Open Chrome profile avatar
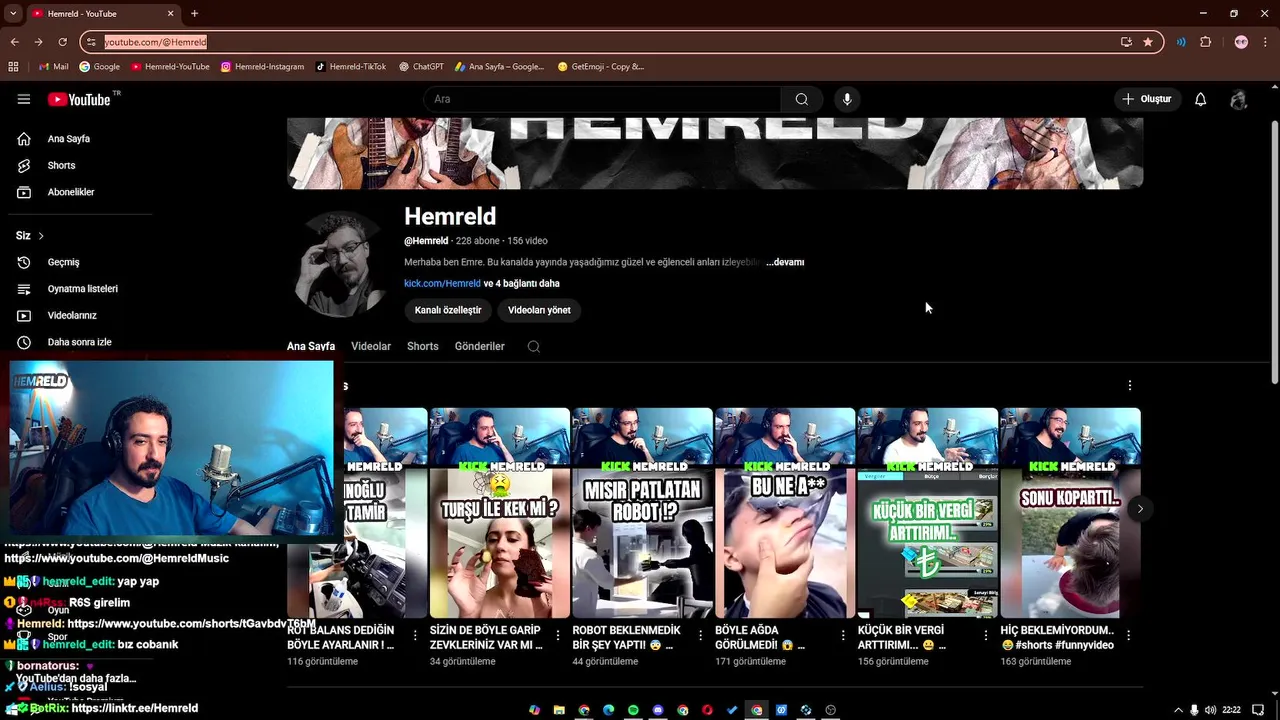Screen dimensions: 1280x720 click(x=1241, y=42)
